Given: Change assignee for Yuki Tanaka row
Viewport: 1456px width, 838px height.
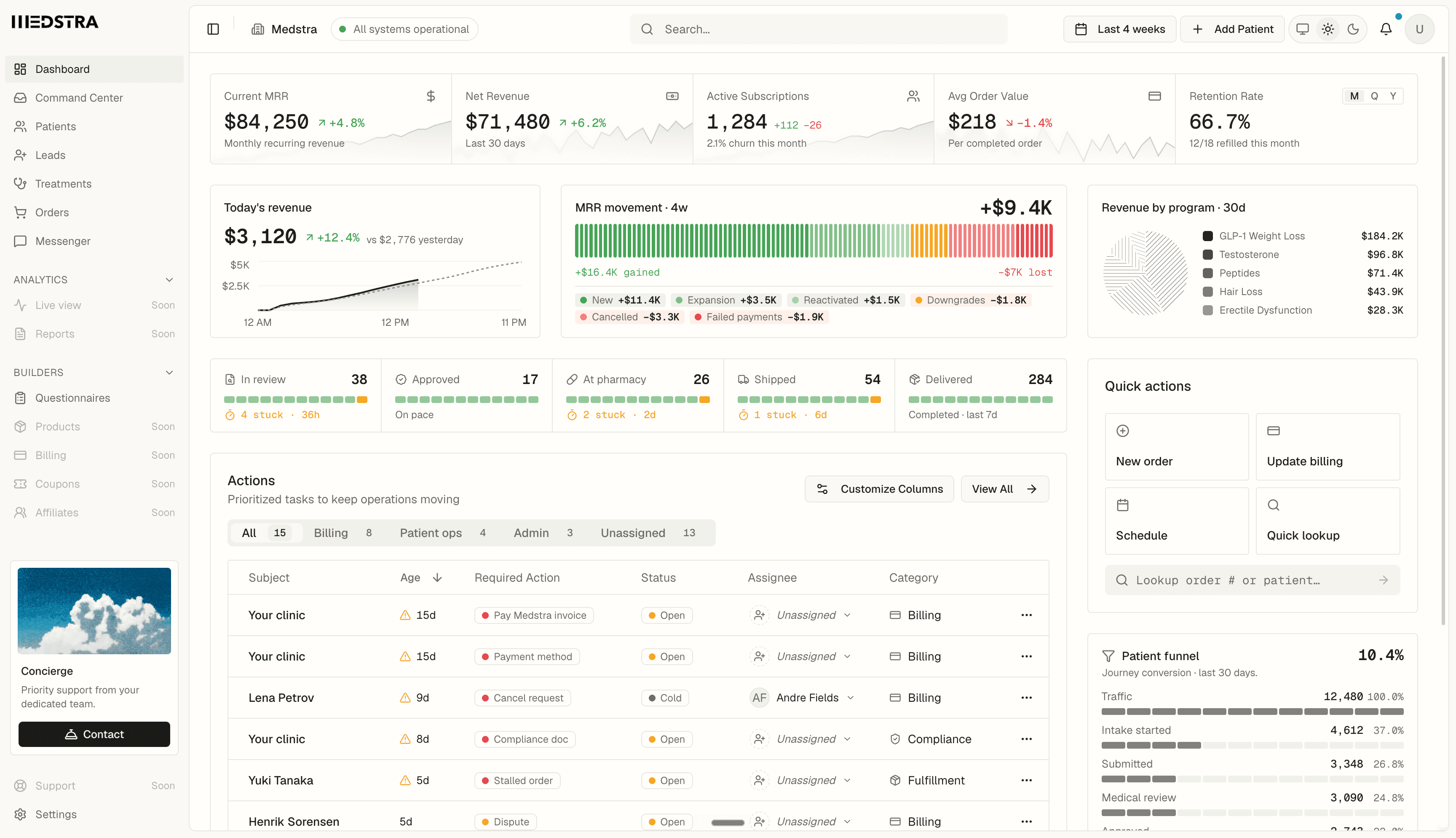Looking at the screenshot, I should 800,780.
